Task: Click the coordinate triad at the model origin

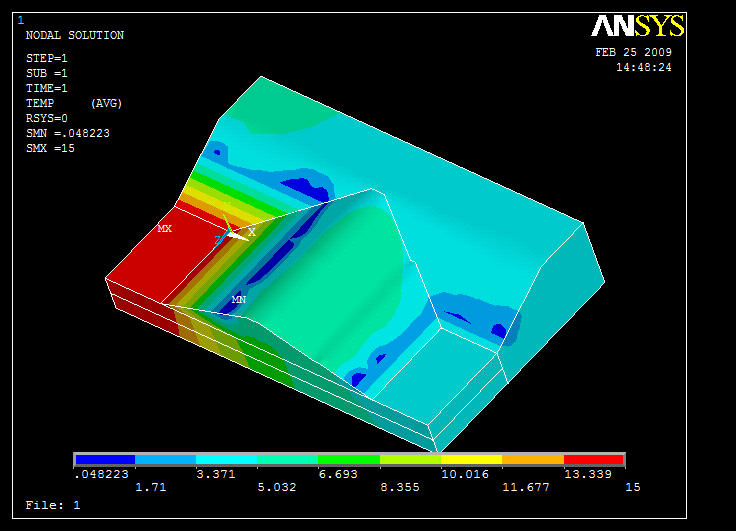Action: tap(229, 233)
